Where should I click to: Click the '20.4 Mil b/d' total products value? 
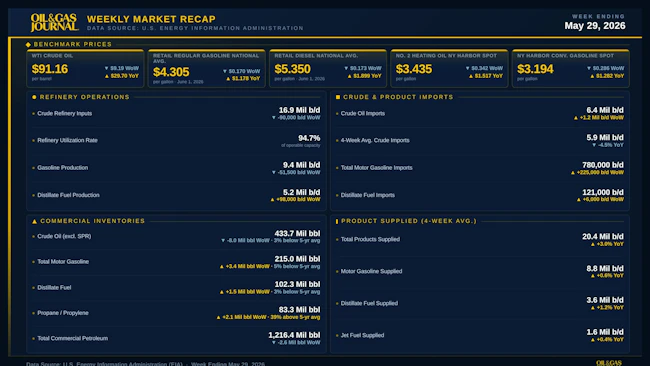pyautogui.click(x=603, y=237)
